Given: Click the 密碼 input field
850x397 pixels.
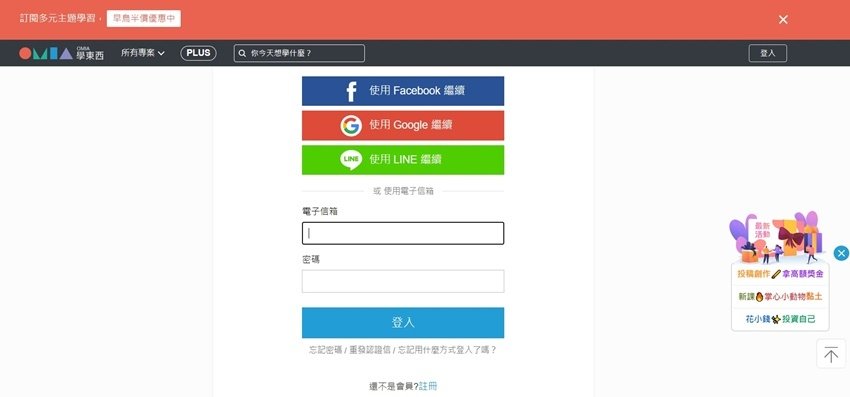Looking at the screenshot, I should pos(403,281).
